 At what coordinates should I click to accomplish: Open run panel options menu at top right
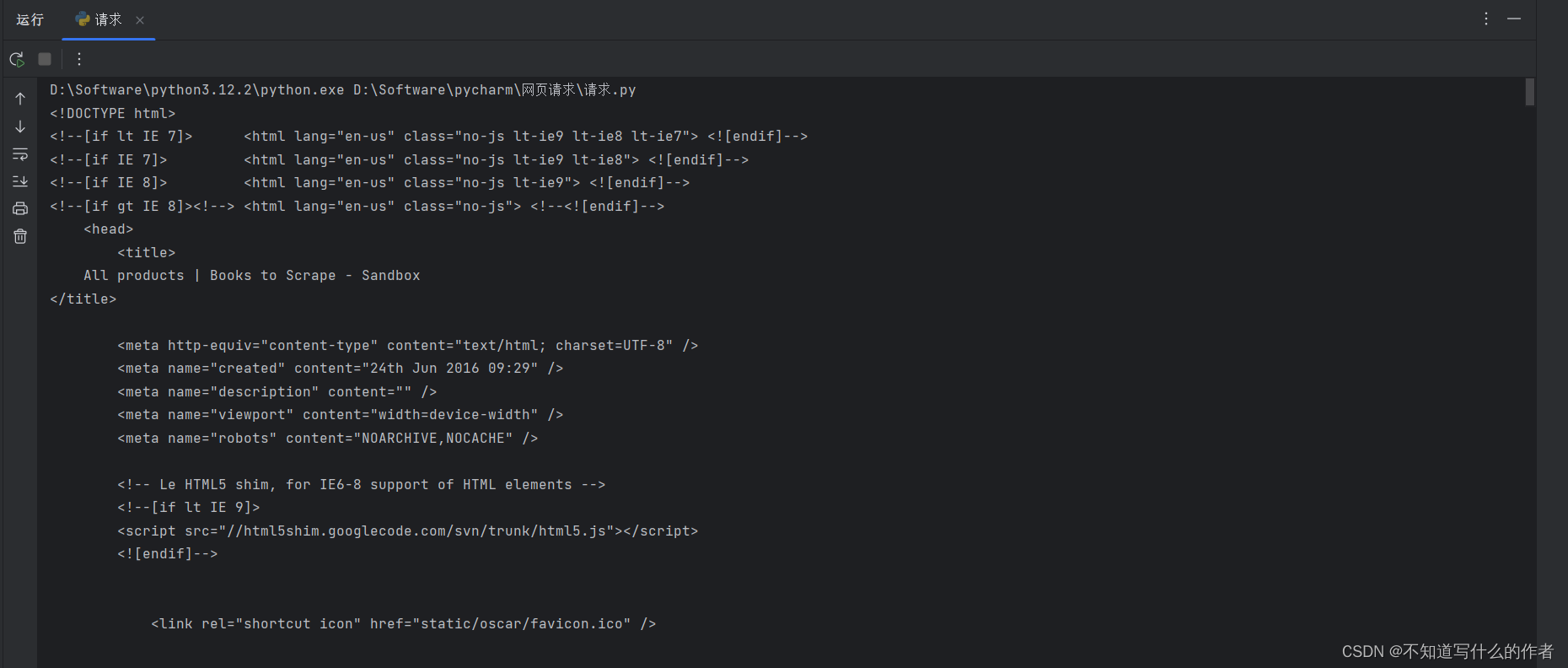pyautogui.click(x=1486, y=19)
